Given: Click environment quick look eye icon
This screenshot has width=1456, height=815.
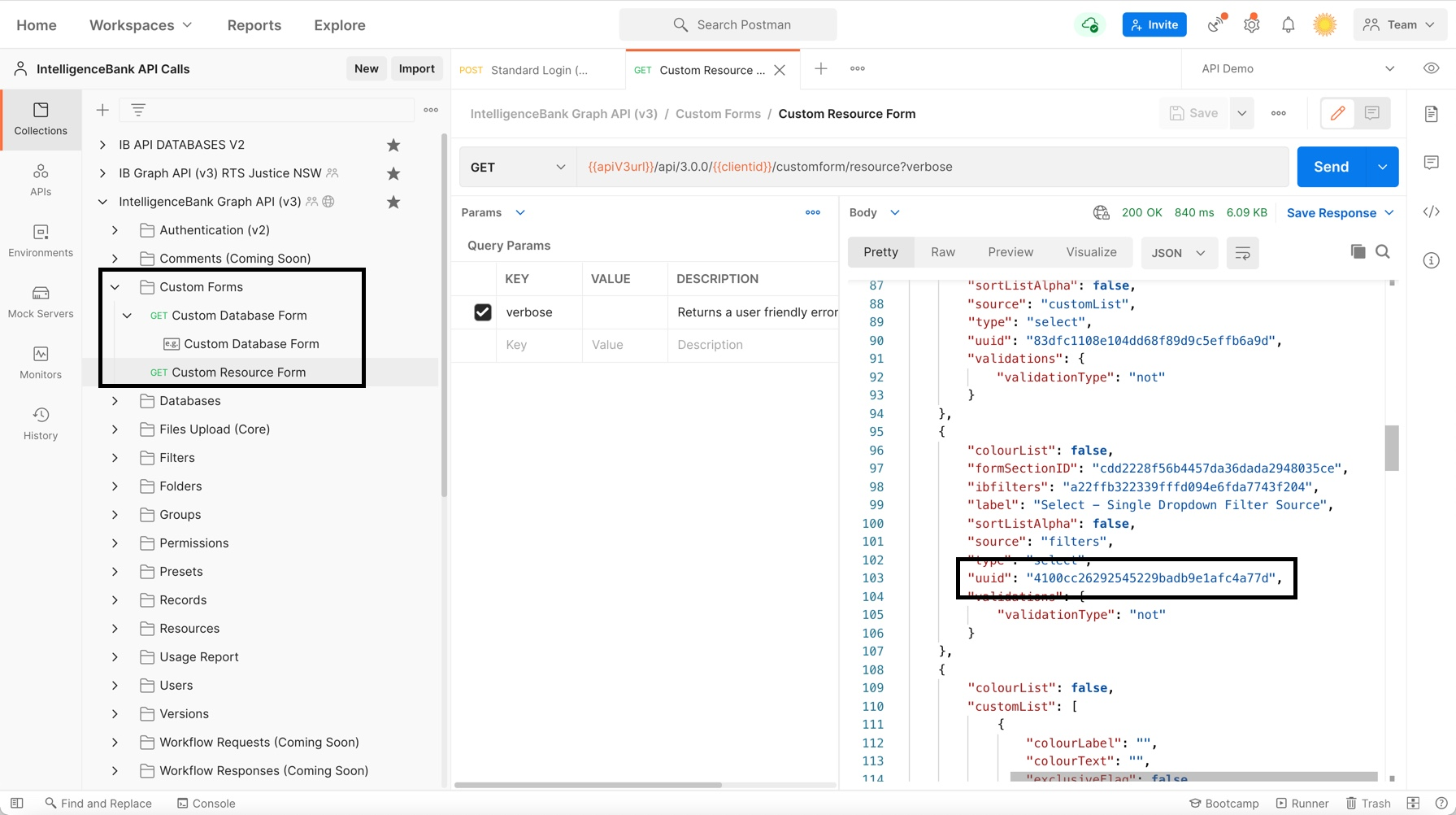Looking at the screenshot, I should pyautogui.click(x=1432, y=69).
